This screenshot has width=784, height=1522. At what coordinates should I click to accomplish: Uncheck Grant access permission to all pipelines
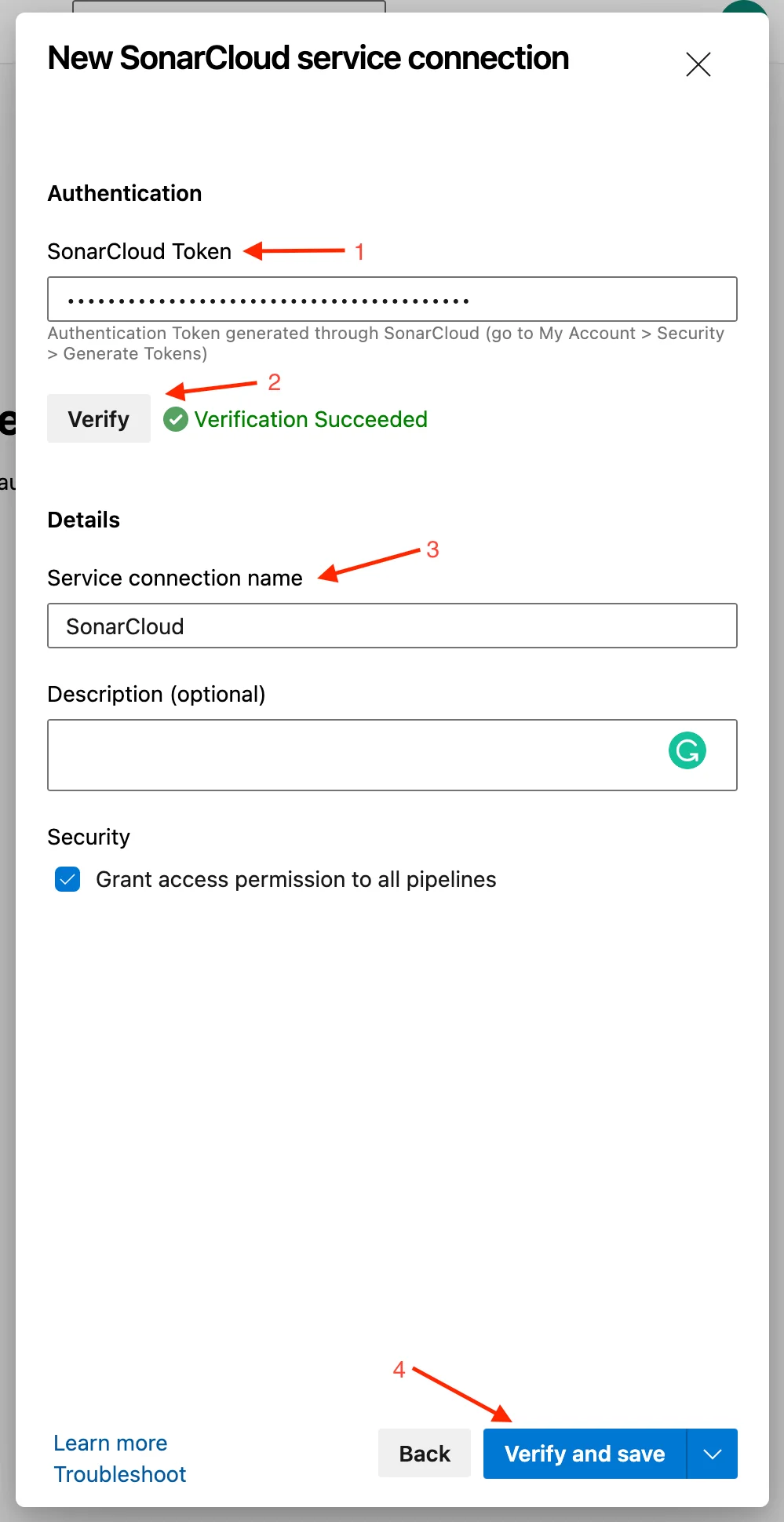(67, 879)
